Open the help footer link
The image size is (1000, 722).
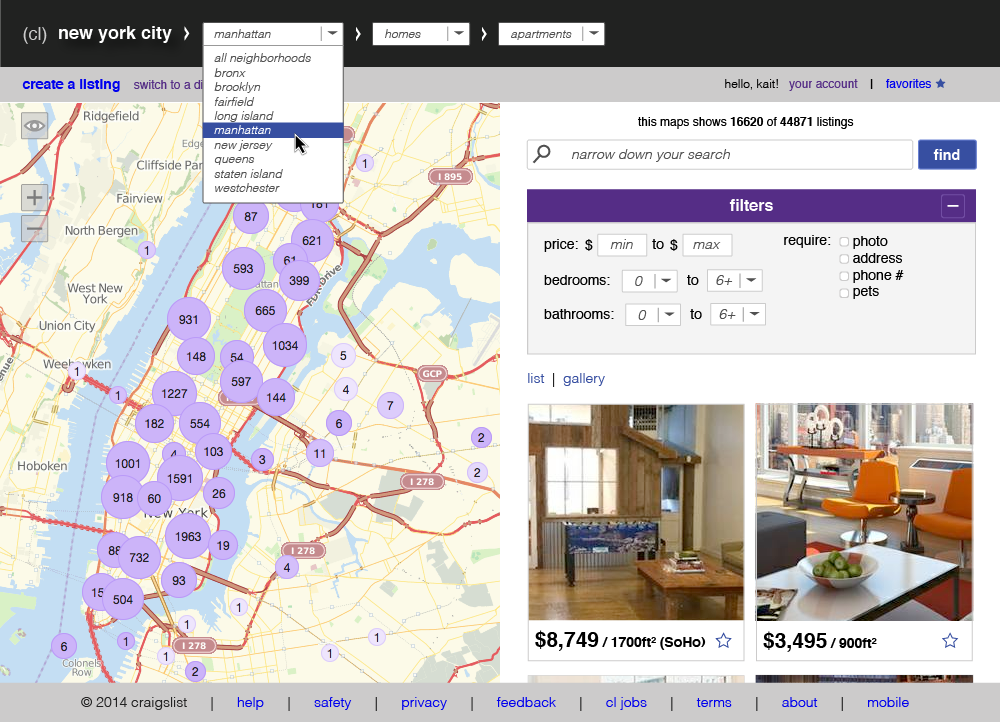[x=250, y=702]
